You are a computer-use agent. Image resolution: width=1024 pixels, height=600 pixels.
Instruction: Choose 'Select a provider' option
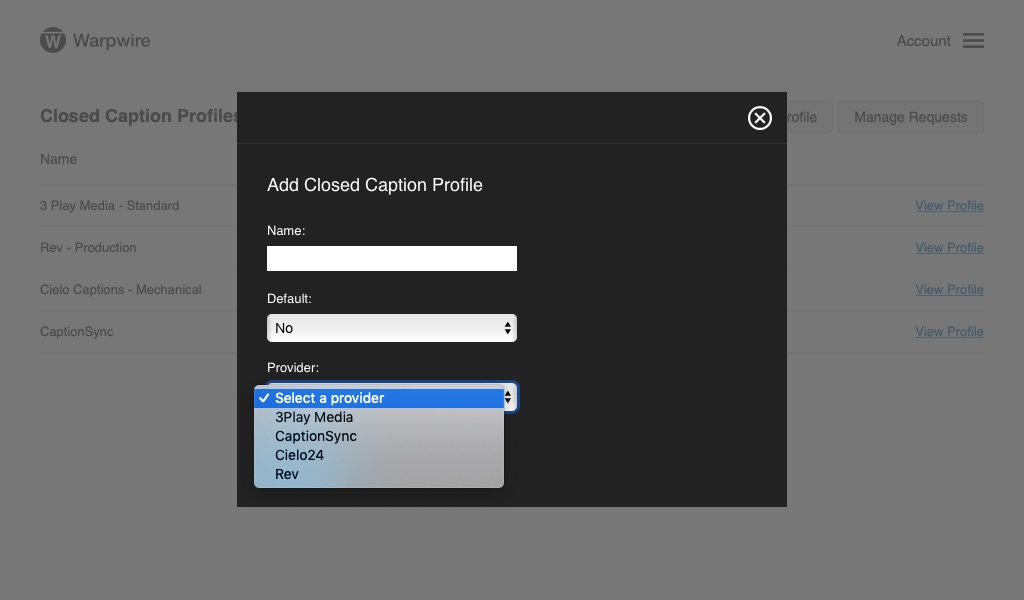[379, 398]
